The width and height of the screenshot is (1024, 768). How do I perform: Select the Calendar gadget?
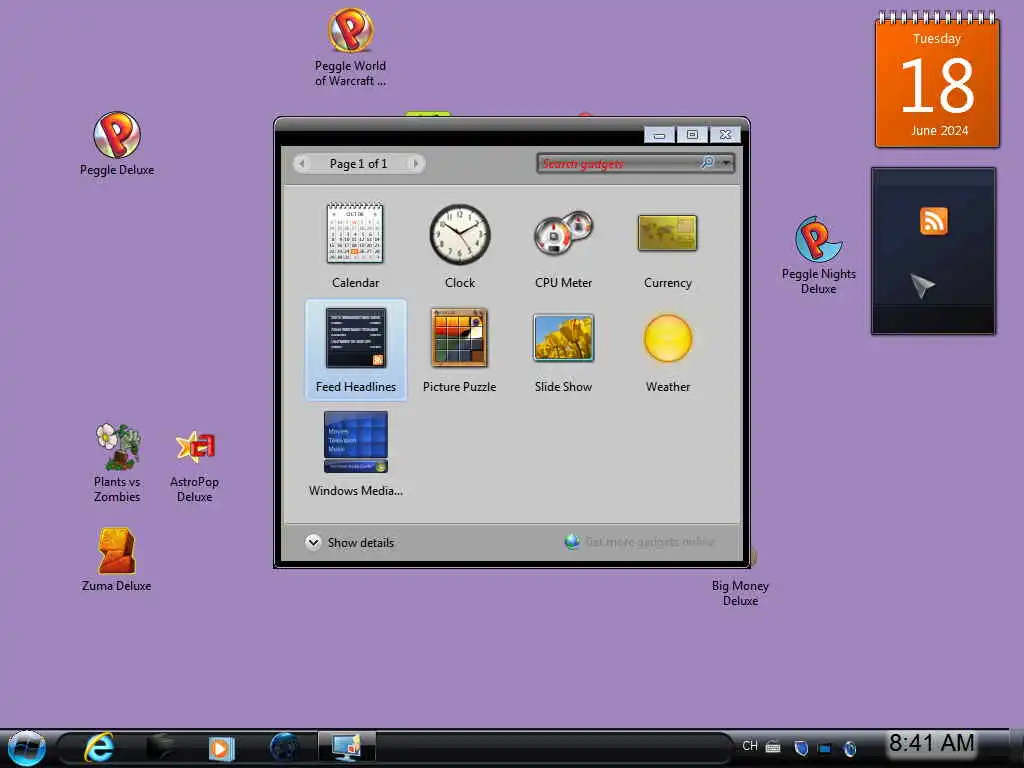pos(355,246)
